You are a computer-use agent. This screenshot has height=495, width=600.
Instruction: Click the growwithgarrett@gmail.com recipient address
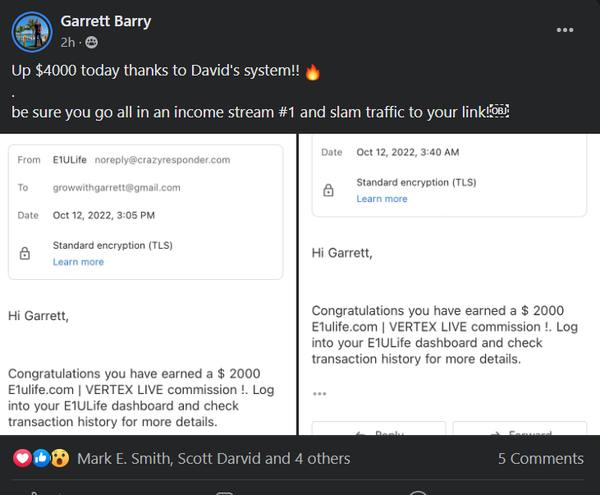pos(116,188)
